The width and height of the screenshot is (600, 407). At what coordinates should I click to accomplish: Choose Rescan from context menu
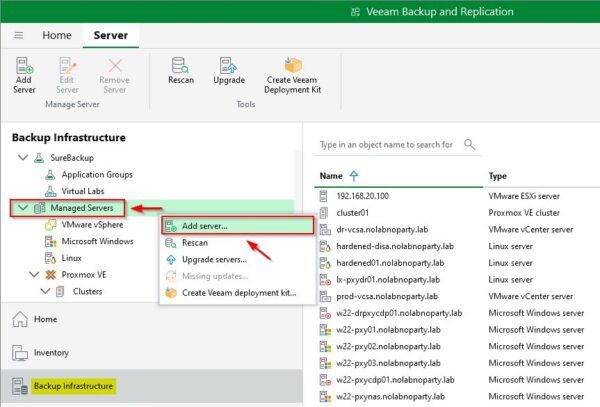(238, 243)
